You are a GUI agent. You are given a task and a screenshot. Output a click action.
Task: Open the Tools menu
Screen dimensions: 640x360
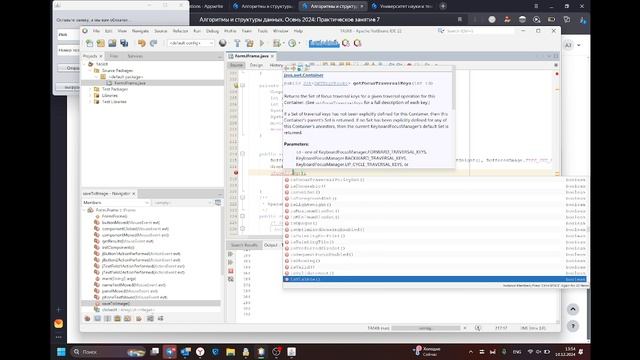point(262,31)
